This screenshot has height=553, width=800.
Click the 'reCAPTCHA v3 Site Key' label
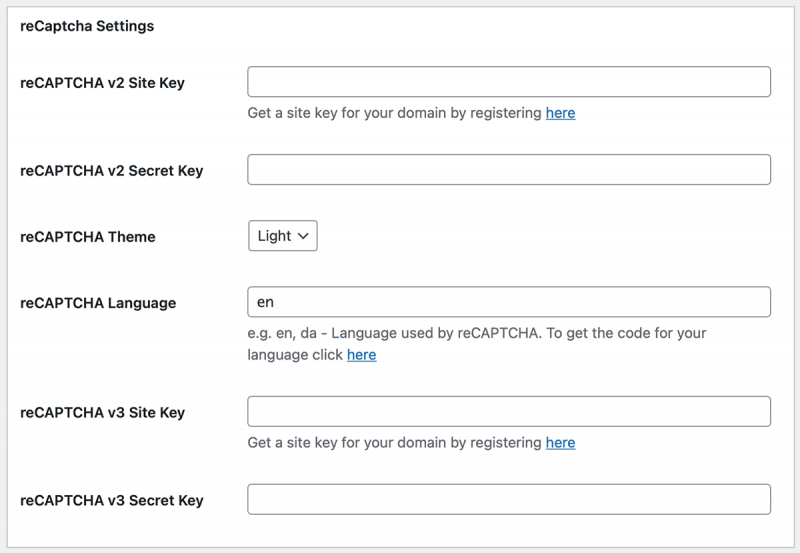click(102, 412)
